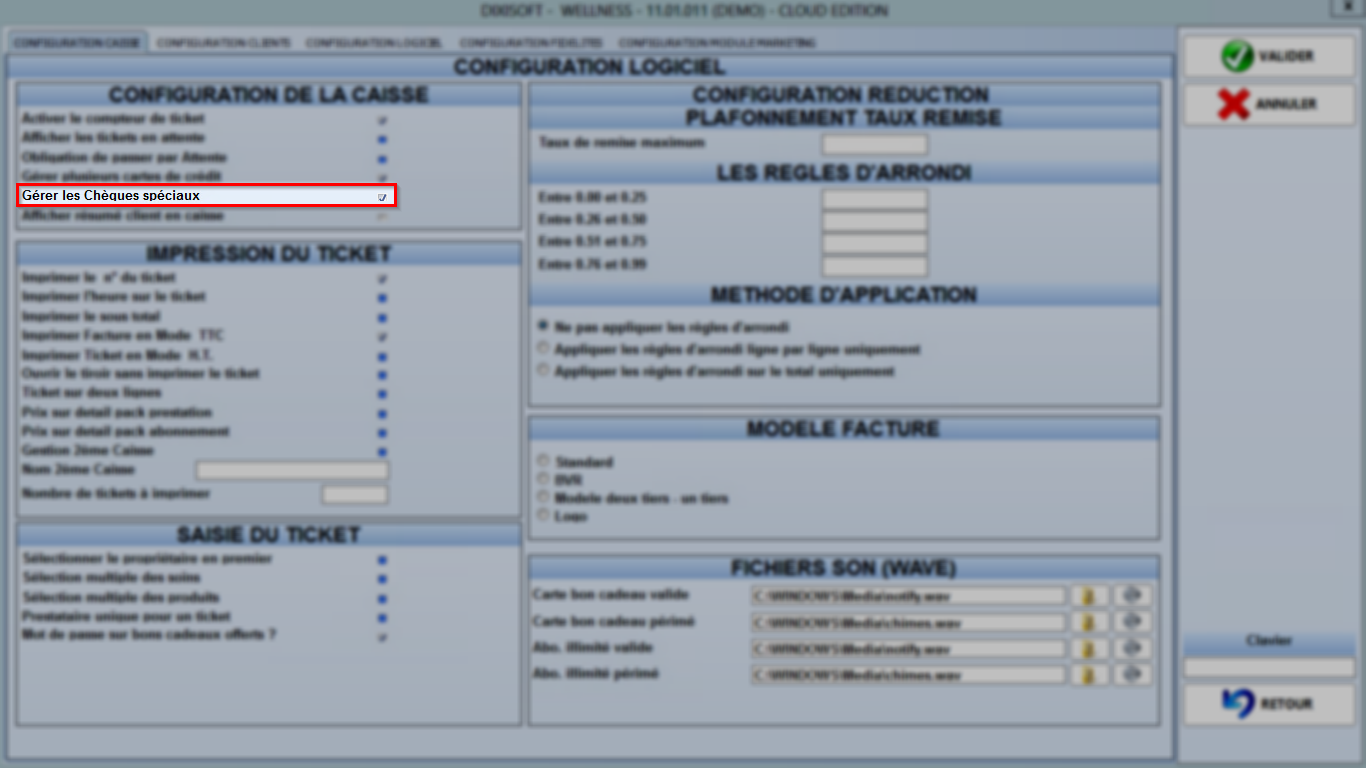Choose the Standard invoice model option
Screen dimensions: 1366x768
coord(543,461)
